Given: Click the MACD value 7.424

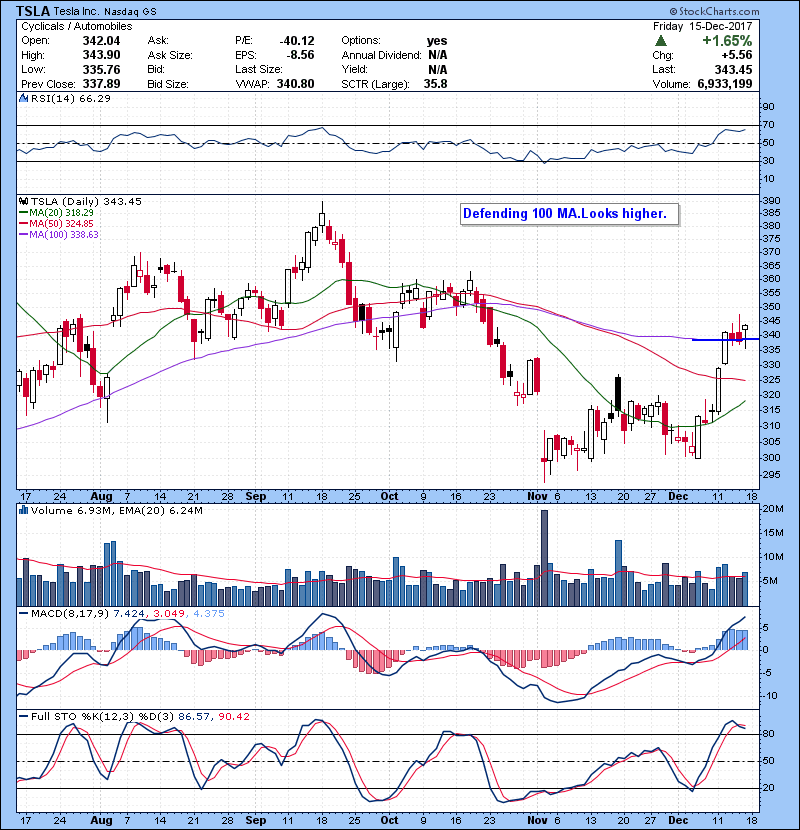Looking at the screenshot, I should click(x=129, y=613).
